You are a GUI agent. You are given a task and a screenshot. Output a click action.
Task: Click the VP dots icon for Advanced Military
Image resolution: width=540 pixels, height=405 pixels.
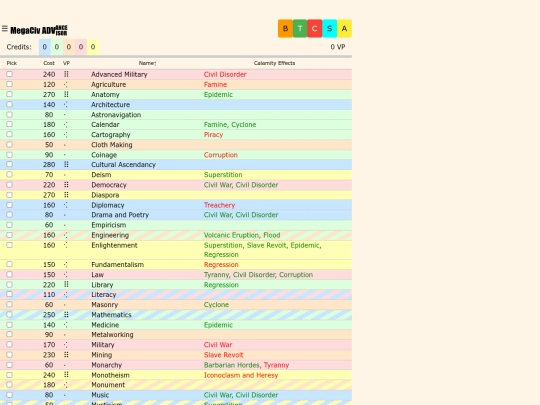point(66,74)
